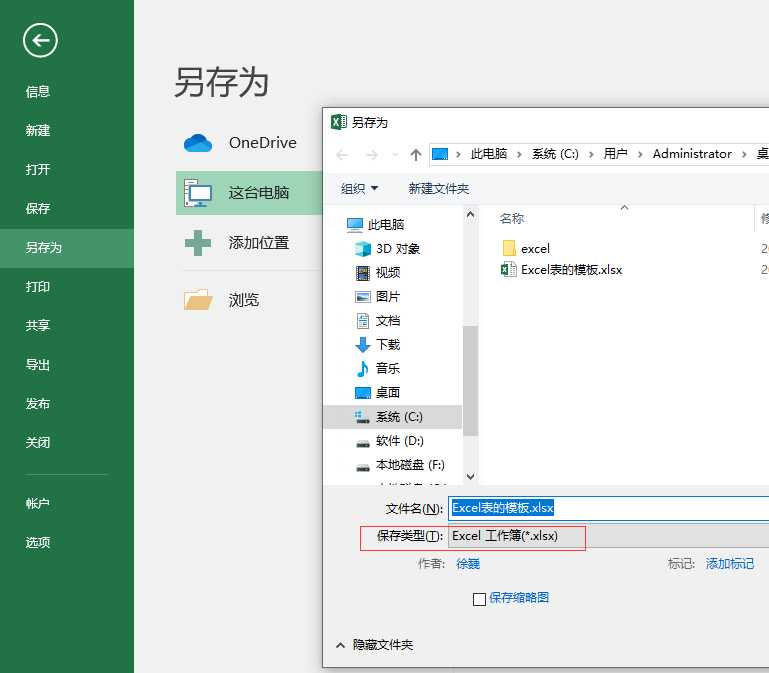Open the 浏览 folder icon
Viewport: 769px width, 673px height.
(198, 300)
